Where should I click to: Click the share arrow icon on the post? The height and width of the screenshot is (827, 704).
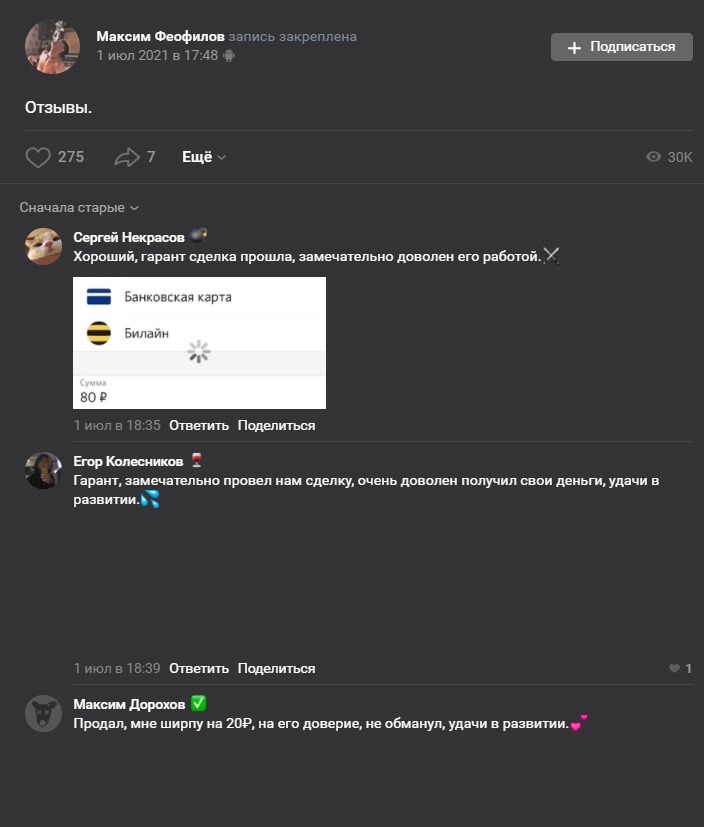coord(127,157)
